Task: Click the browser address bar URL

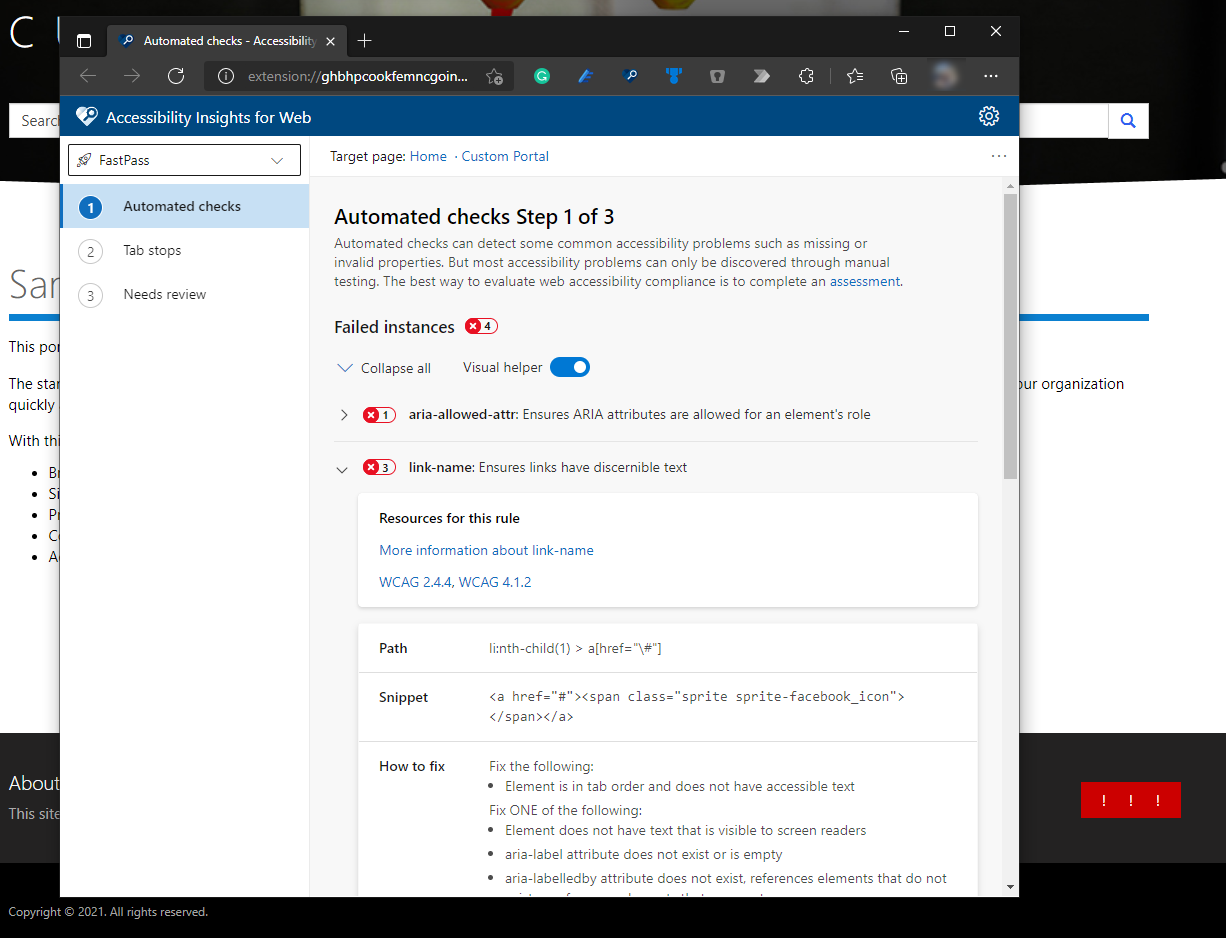Action: point(357,76)
